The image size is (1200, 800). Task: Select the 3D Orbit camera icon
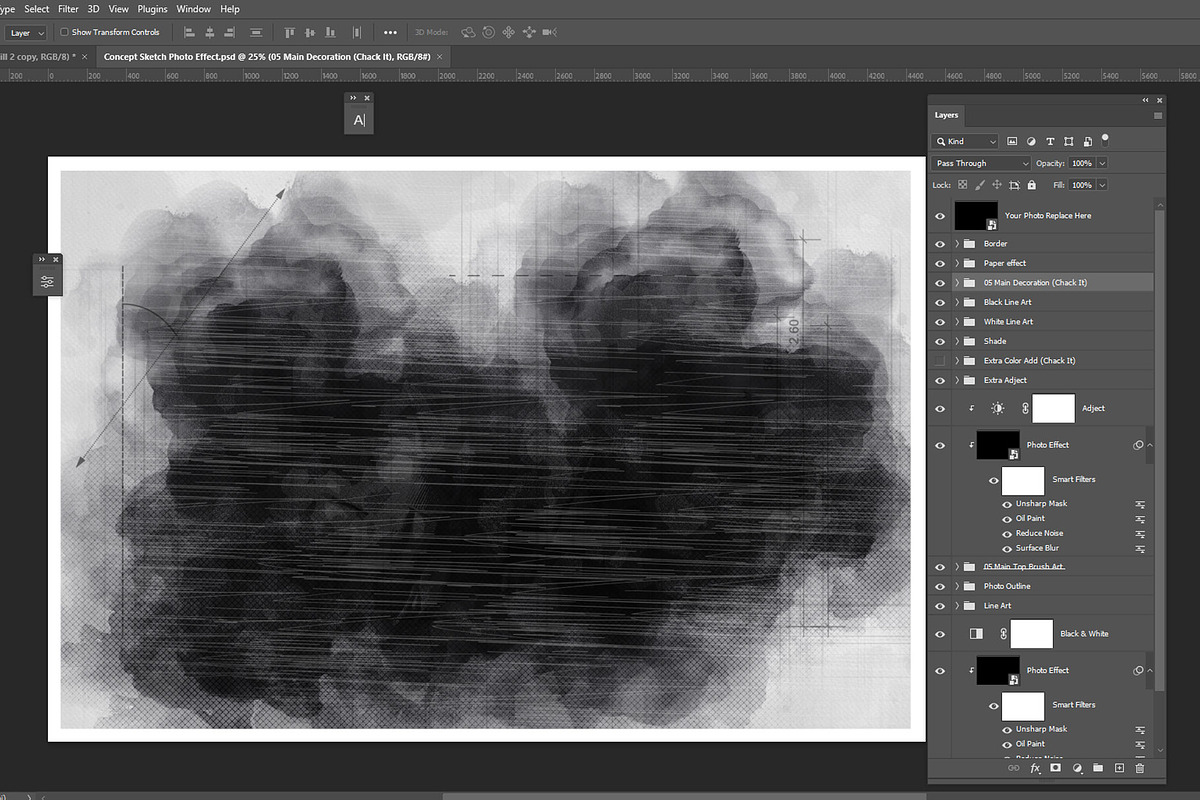point(467,32)
